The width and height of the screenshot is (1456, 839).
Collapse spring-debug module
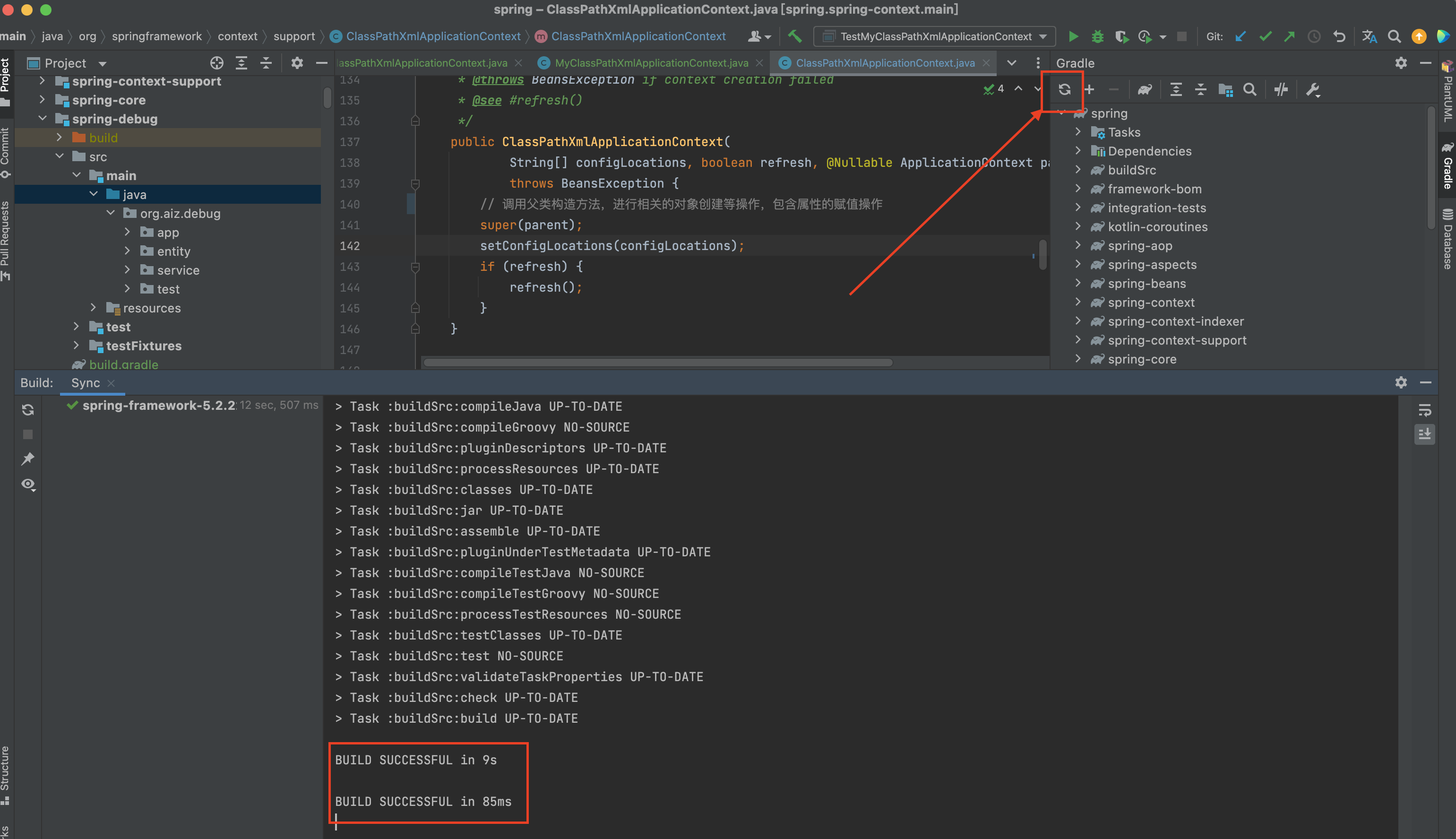(42, 119)
